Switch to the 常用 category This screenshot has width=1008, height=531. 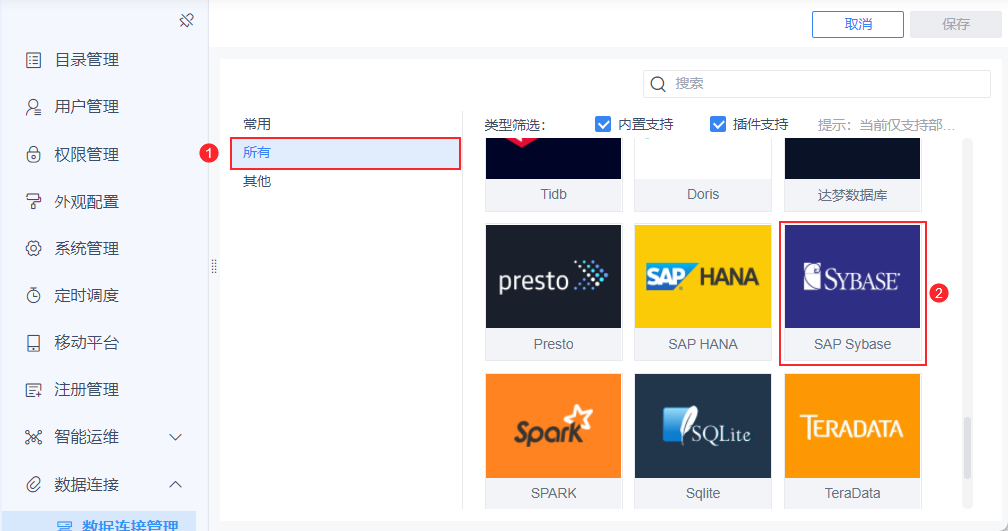[257, 124]
